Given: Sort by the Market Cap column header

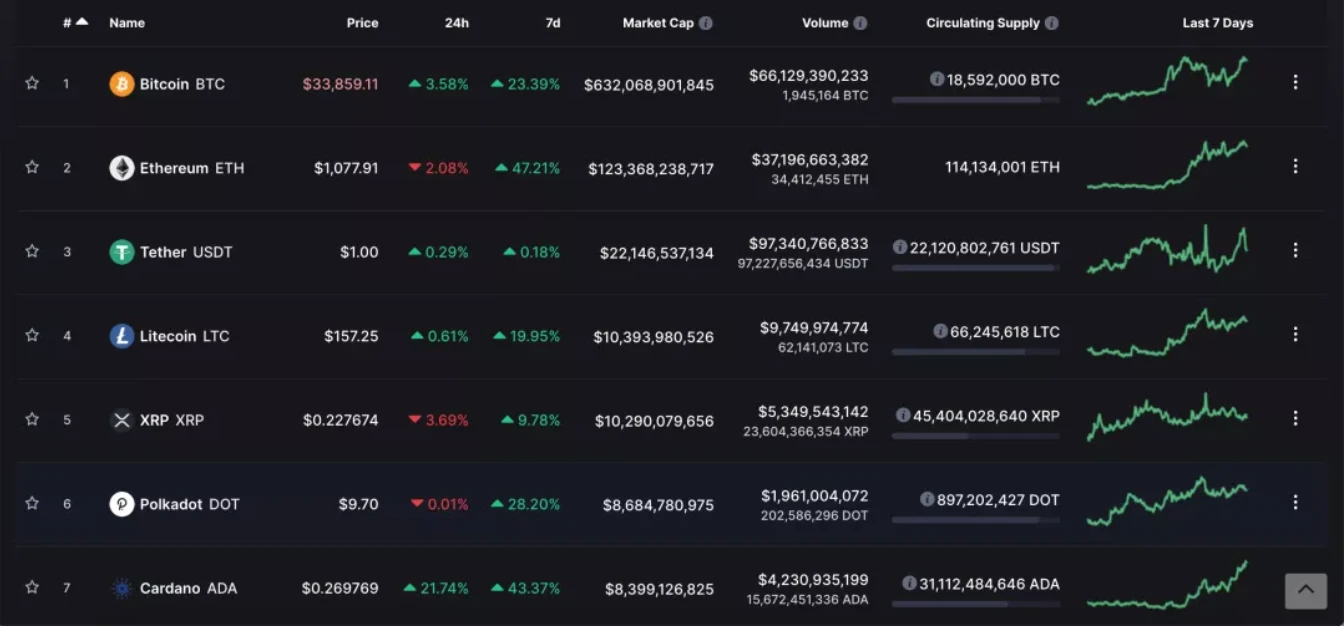Looking at the screenshot, I should coord(658,23).
